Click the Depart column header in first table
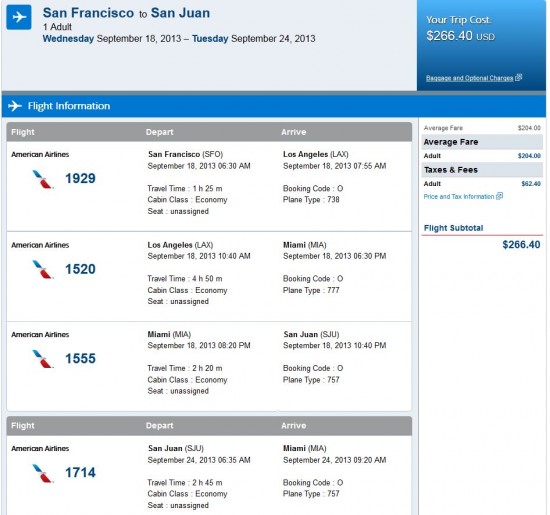This screenshot has width=550, height=515. pyautogui.click(x=160, y=132)
